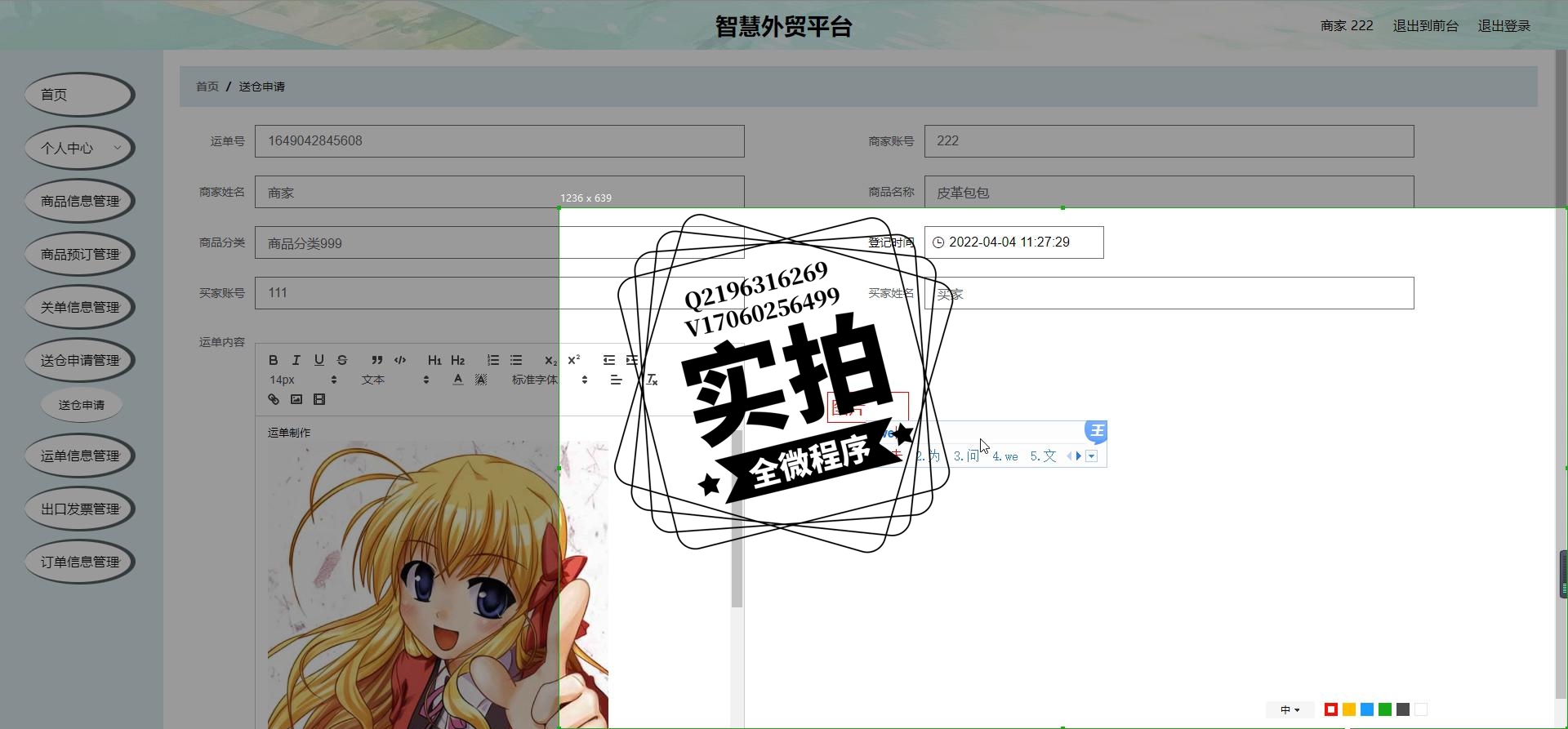
Task: Select the dark gray color swatch
Action: point(1403,709)
